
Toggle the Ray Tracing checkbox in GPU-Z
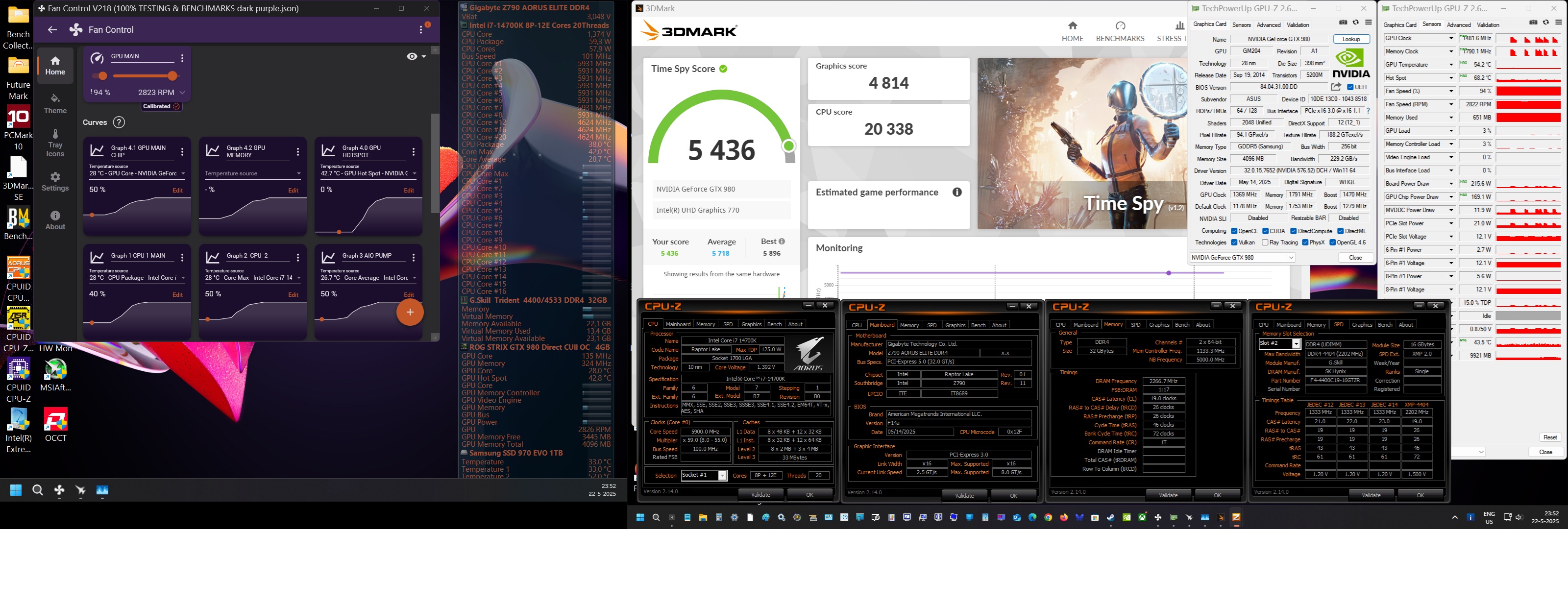pos(1265,242)
